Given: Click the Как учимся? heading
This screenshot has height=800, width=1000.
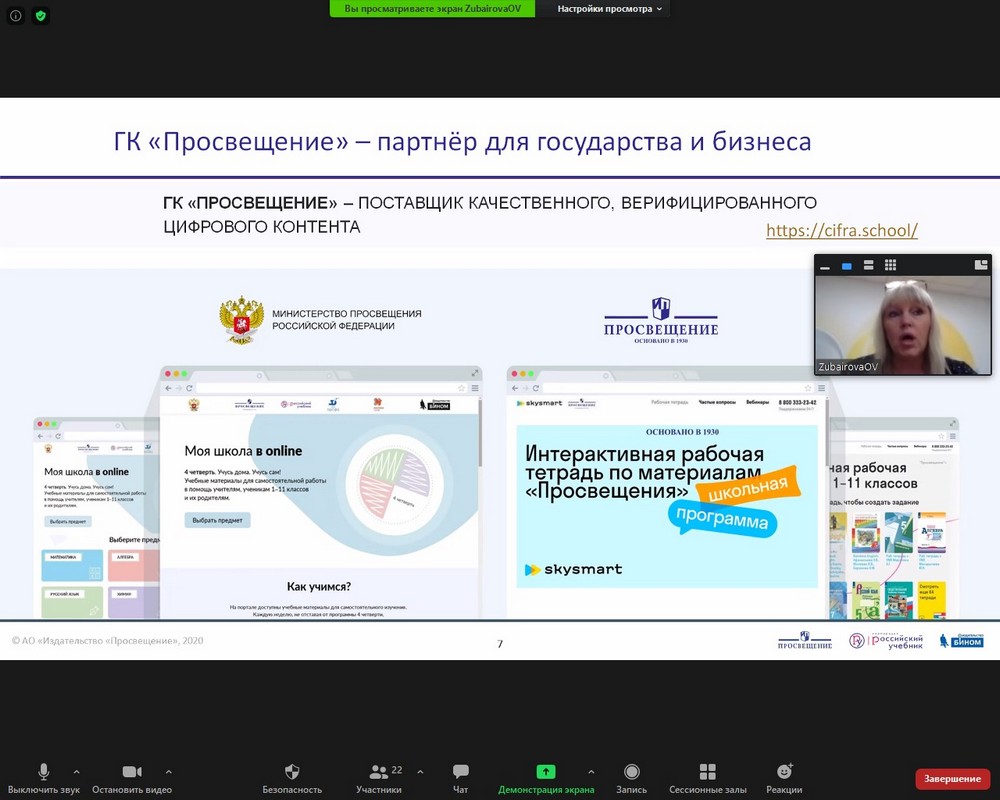Looking at the screenshot, I should click(x=319, y=586).
